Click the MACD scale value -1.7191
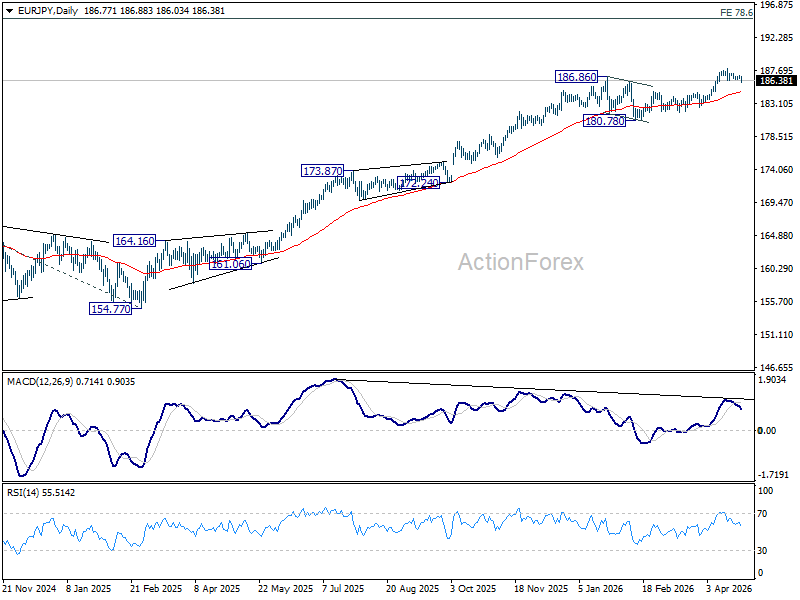Viewport: 800px width, 600px height. [773, 474]
